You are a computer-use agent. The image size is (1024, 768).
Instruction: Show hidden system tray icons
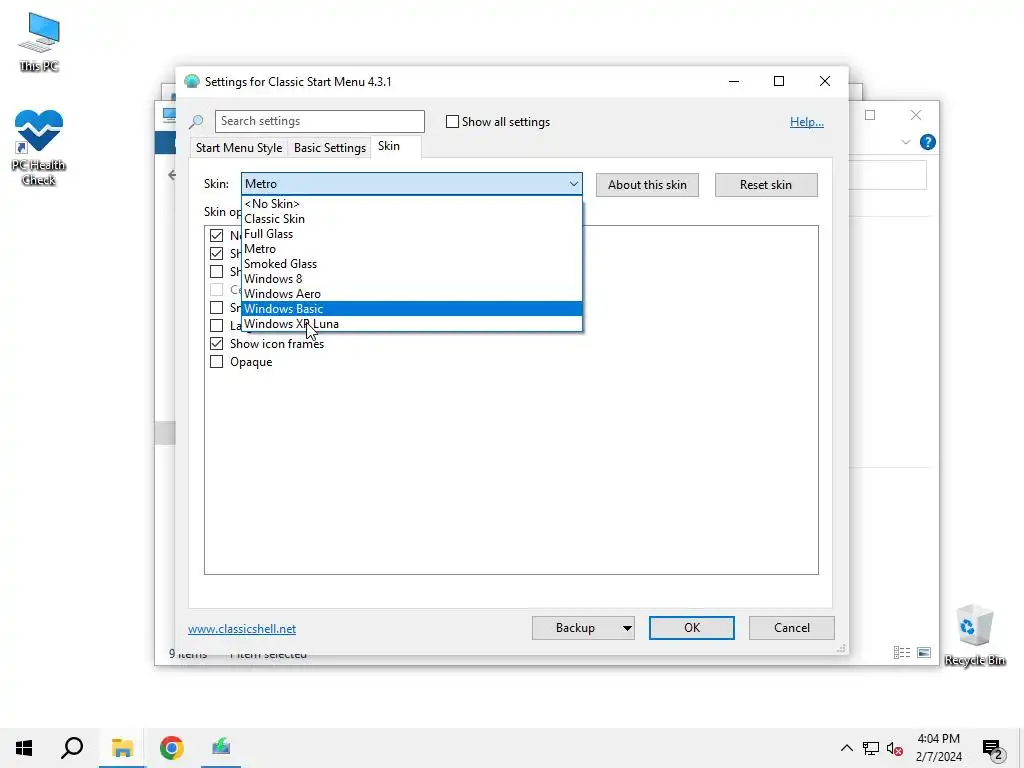(x=846, y=748)
